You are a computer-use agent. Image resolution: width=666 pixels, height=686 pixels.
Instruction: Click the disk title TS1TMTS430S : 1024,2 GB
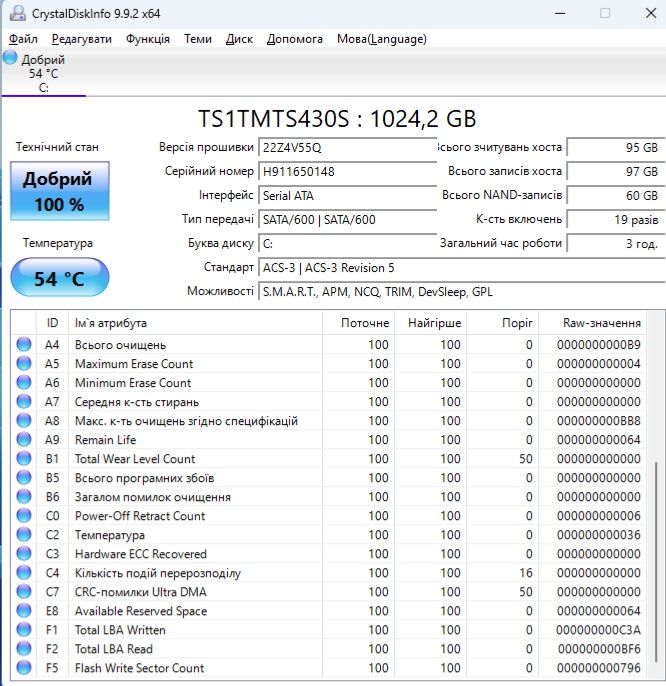[337, 119]
